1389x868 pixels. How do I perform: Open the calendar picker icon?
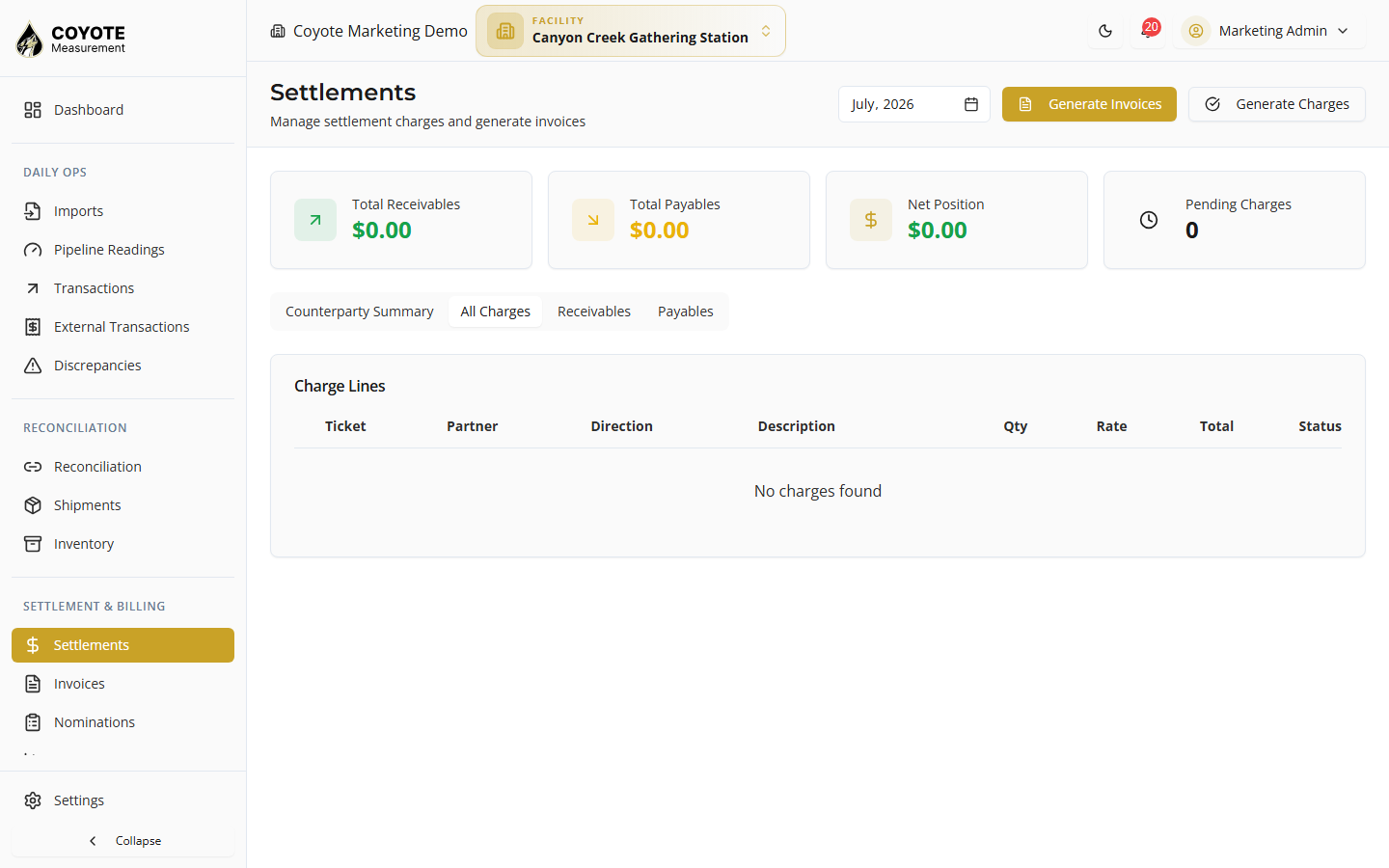[971, 104]
